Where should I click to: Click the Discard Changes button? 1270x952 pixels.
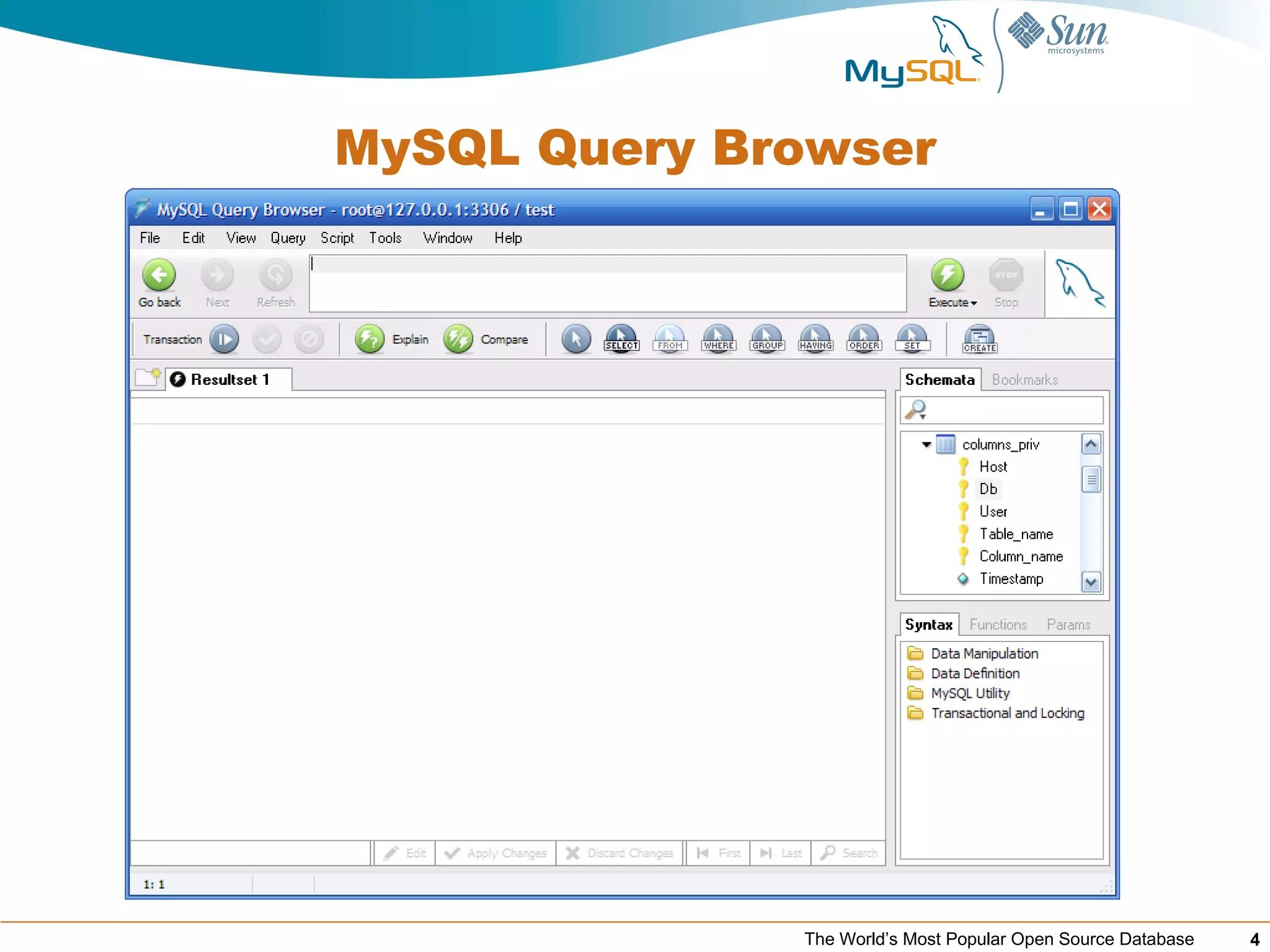pos(619,853)
